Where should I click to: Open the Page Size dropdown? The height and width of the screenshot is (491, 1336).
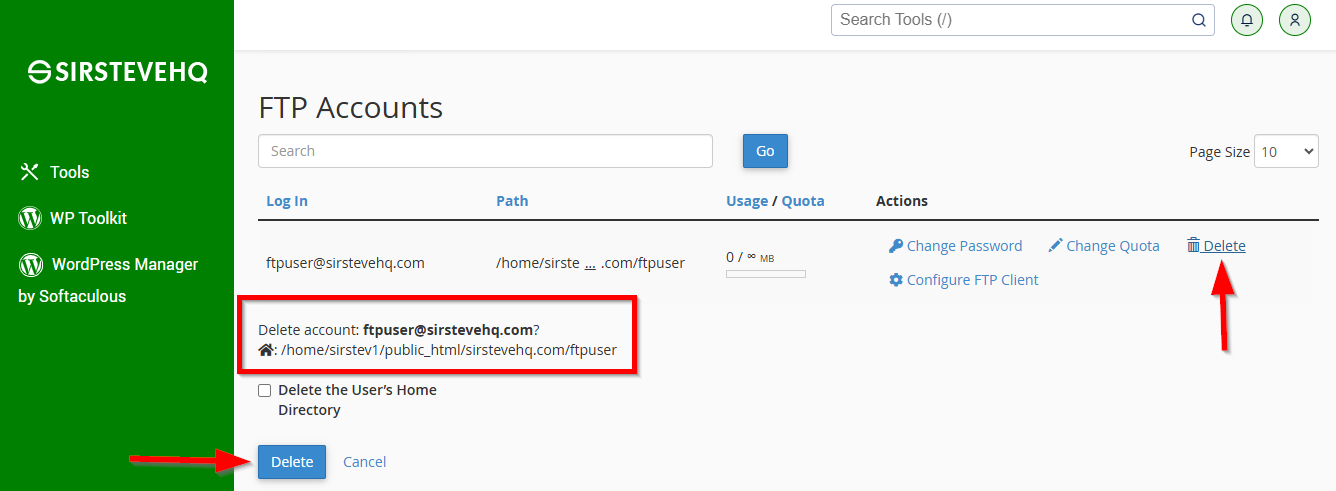1286,152
